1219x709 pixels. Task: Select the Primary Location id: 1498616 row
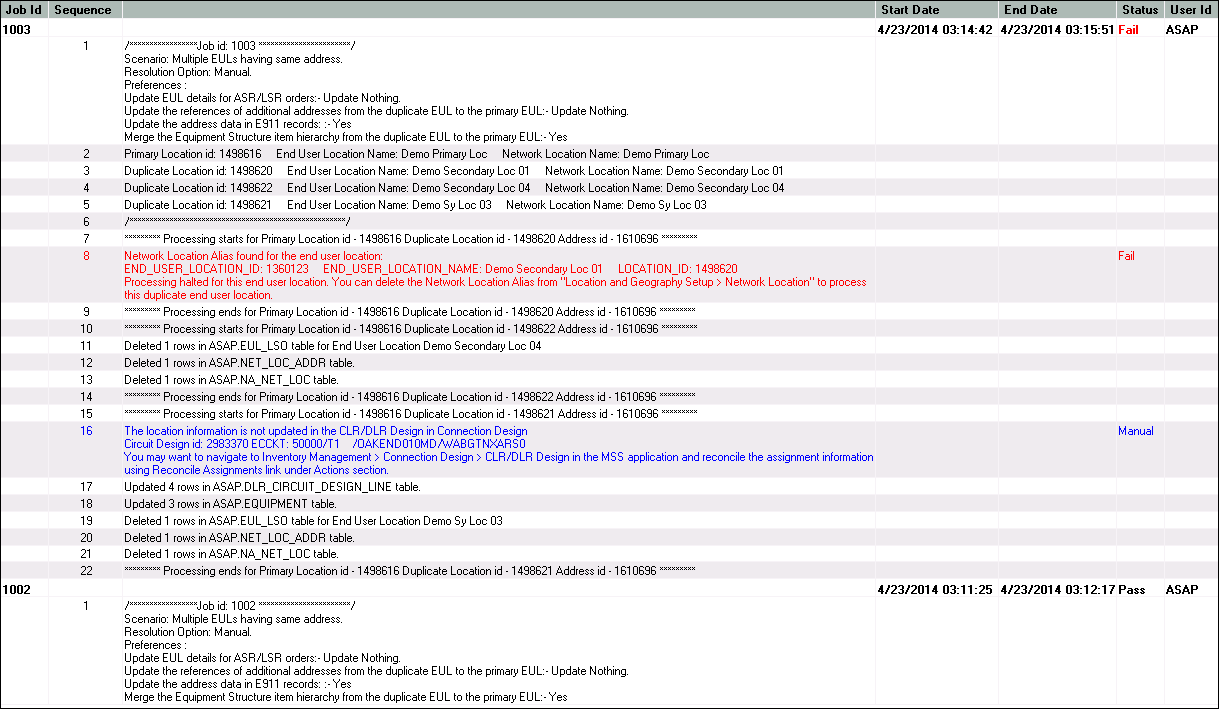tap(609, 154)
